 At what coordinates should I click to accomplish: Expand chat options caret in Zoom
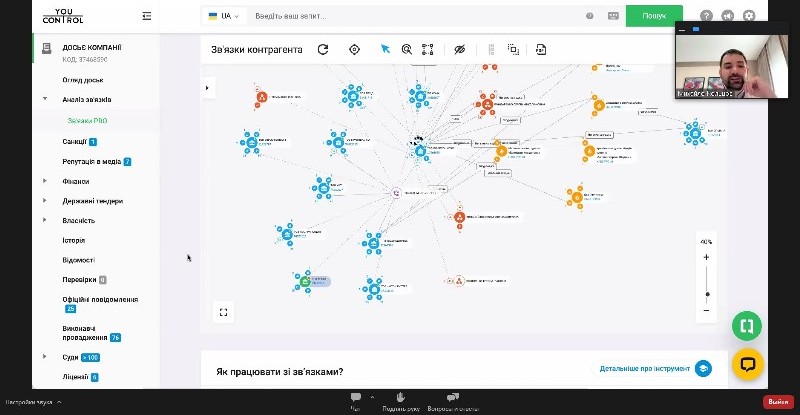[x=372, y=397]
